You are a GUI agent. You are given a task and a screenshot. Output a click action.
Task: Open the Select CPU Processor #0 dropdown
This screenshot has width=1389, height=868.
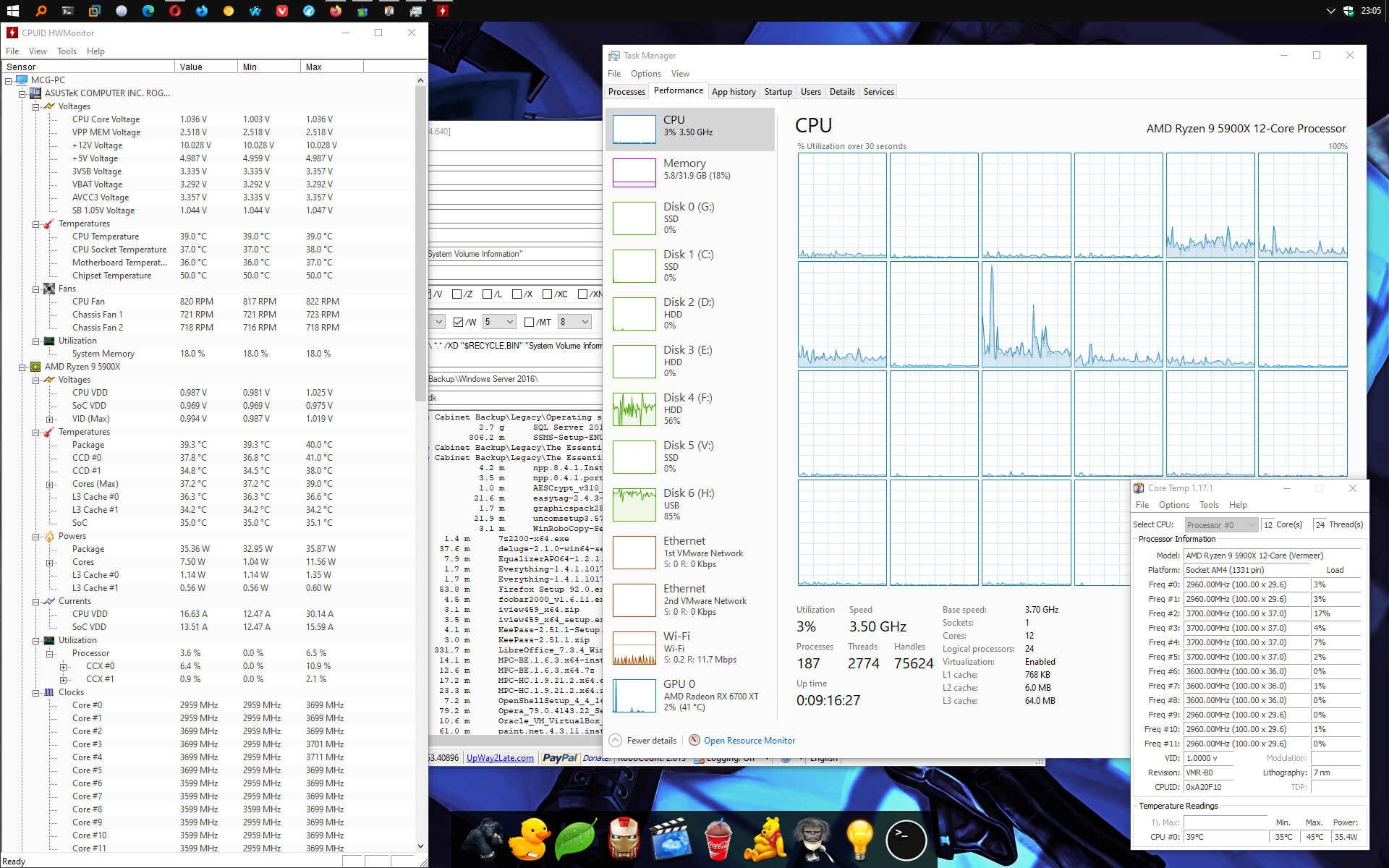coord(1221,525)
